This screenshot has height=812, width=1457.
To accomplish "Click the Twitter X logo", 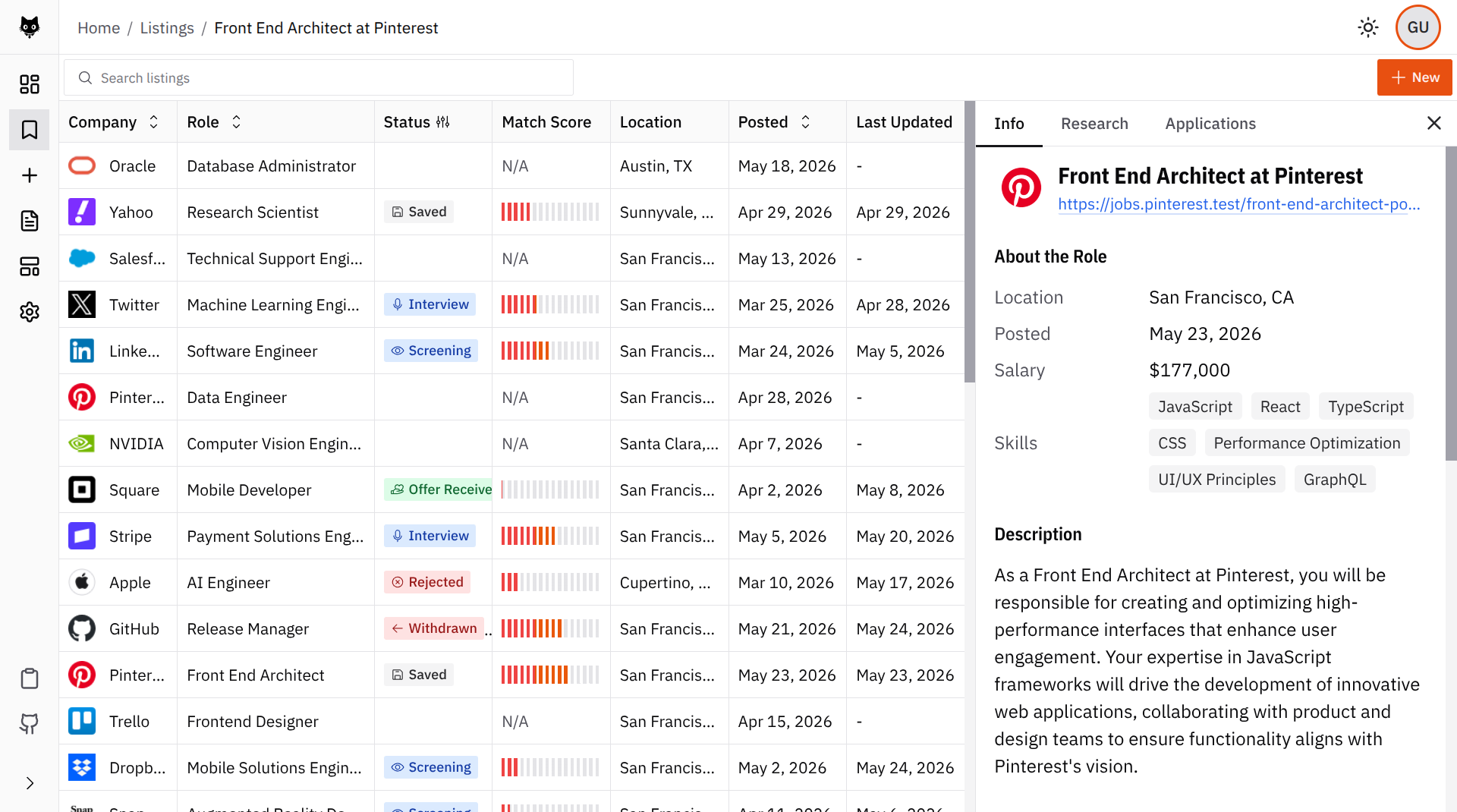I will 82,304.
